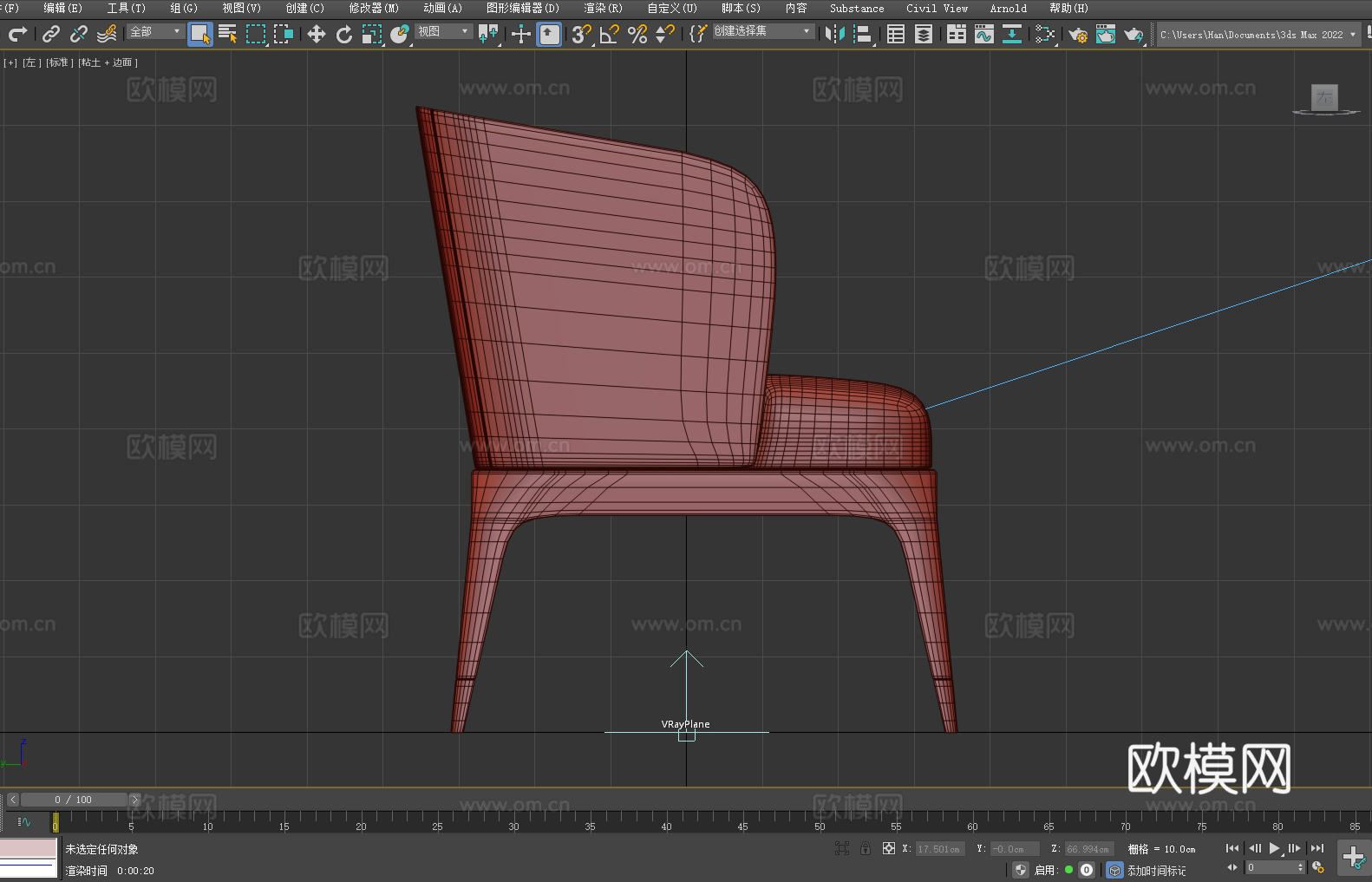Toggle the Ribbon icon
Viewport: 1372px width, 882px height.
coord(957,34)
